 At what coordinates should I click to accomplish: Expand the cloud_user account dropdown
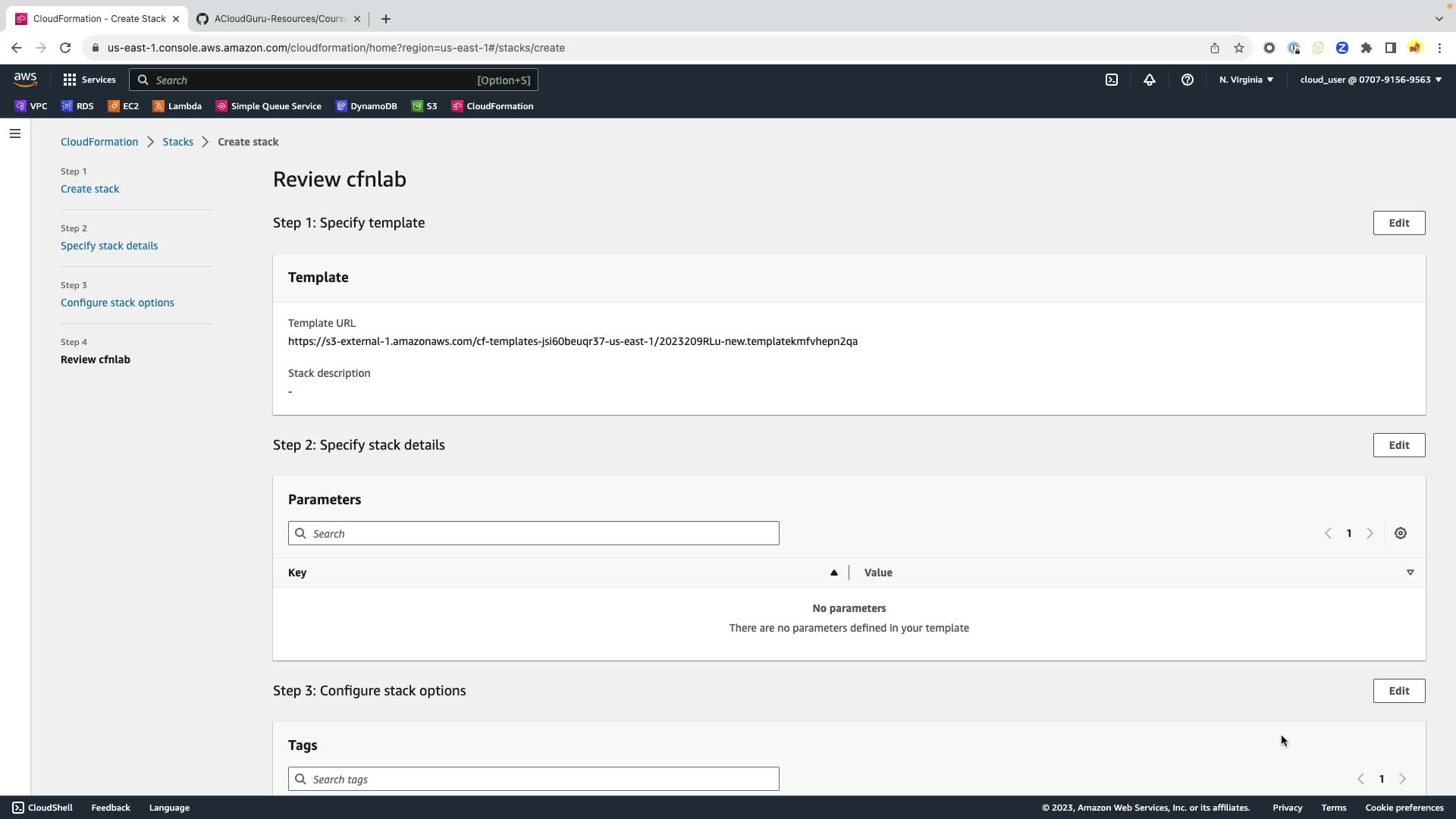point(1370,80)
